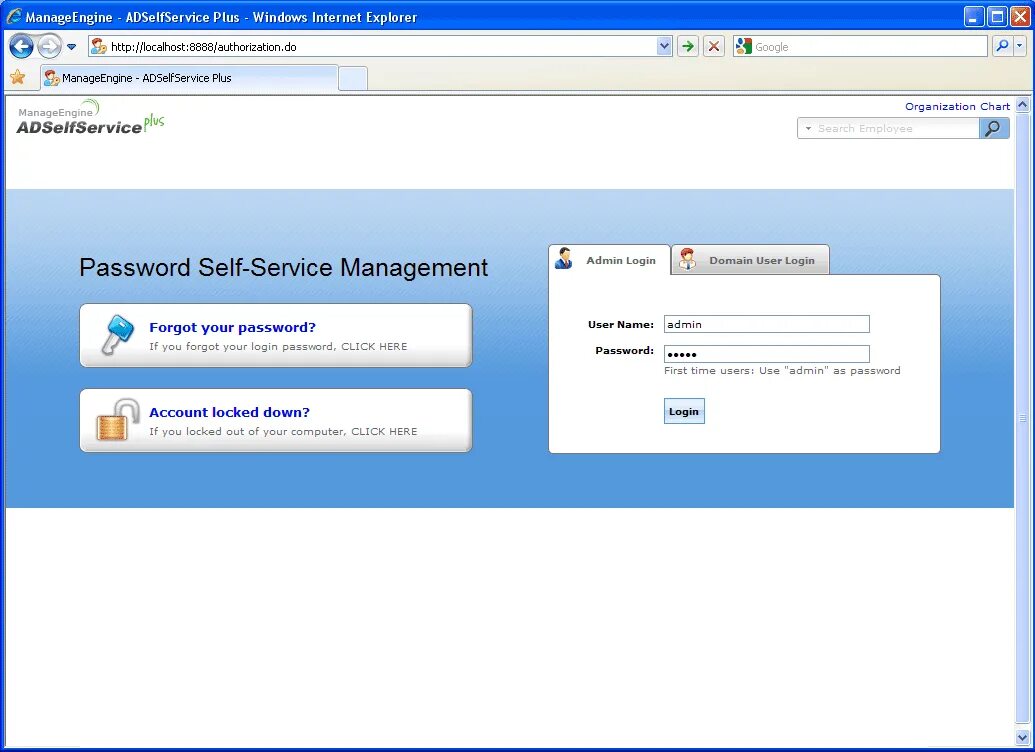The width and height of the screenshot is (1035, 752).
Task: Click the browser Forward arrow button
Action: 49,46
